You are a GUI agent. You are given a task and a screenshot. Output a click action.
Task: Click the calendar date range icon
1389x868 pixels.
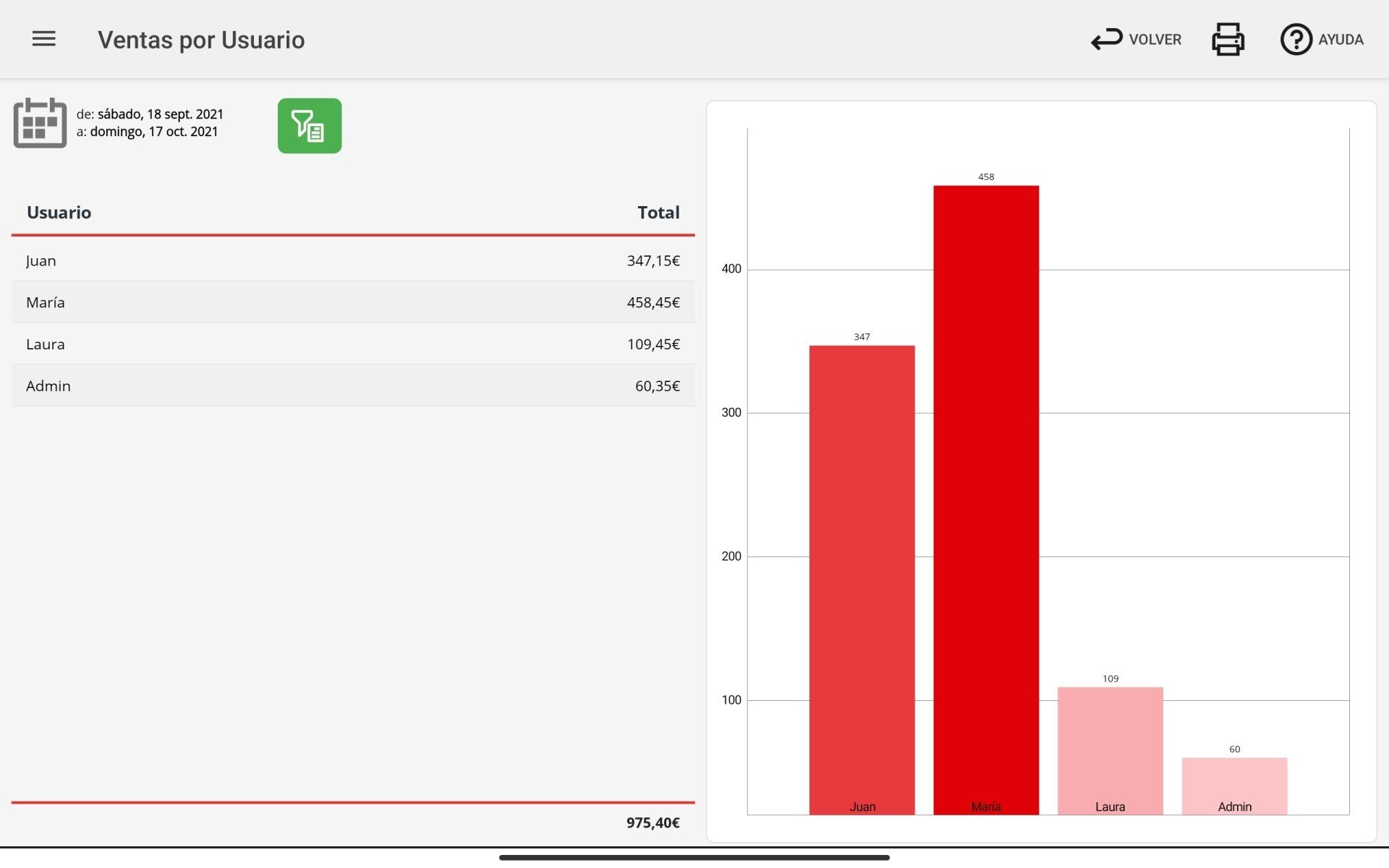pos(40,123)
